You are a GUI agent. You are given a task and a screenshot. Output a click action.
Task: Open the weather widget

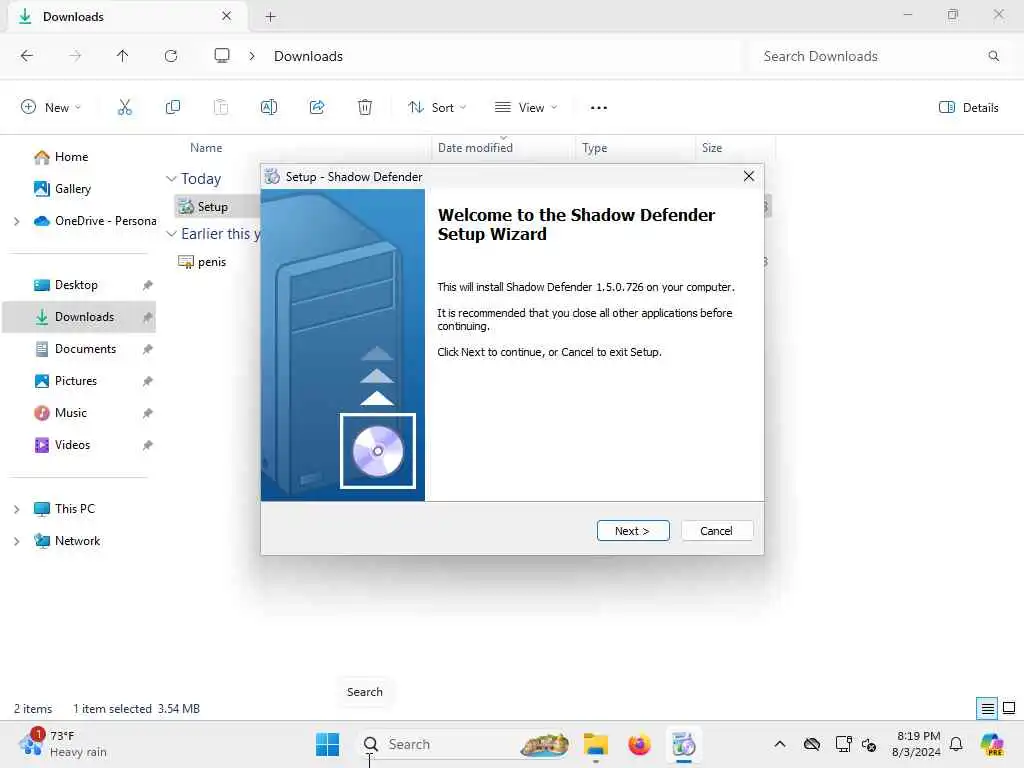point(63,744)
